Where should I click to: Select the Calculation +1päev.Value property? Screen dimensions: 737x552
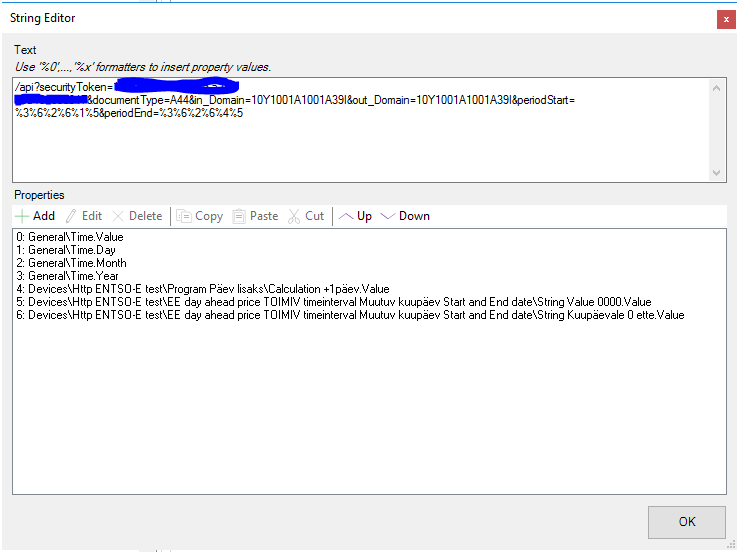[x=202, y=289]
